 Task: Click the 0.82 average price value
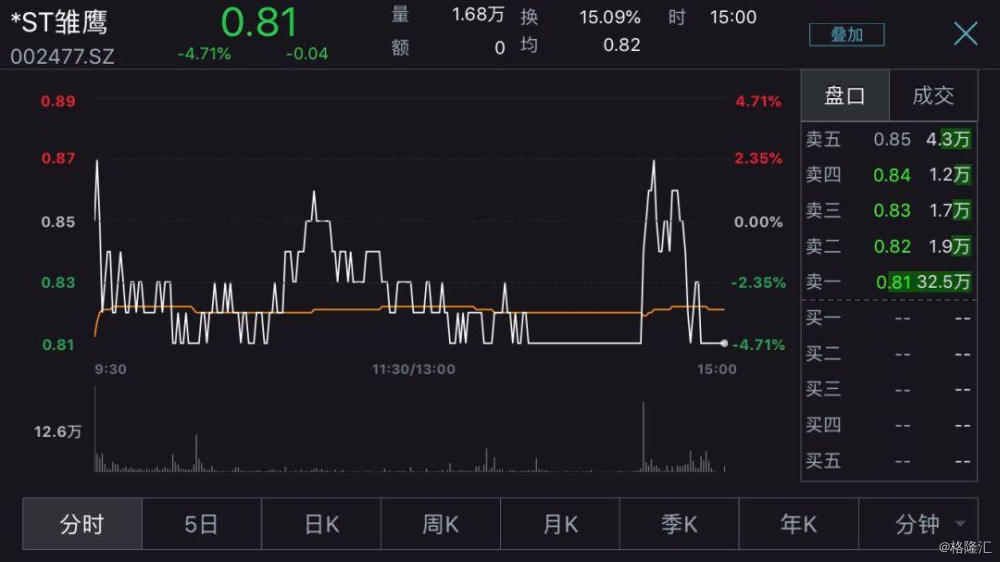(621, 45)
